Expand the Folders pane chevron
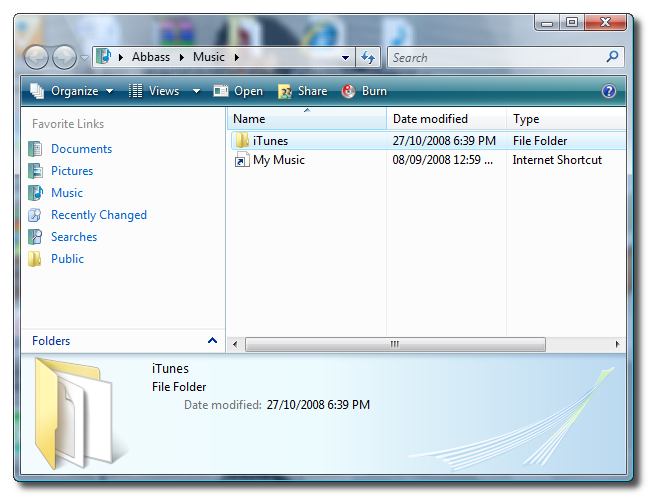Screen dimensions: 648x496 pos(212,341)
